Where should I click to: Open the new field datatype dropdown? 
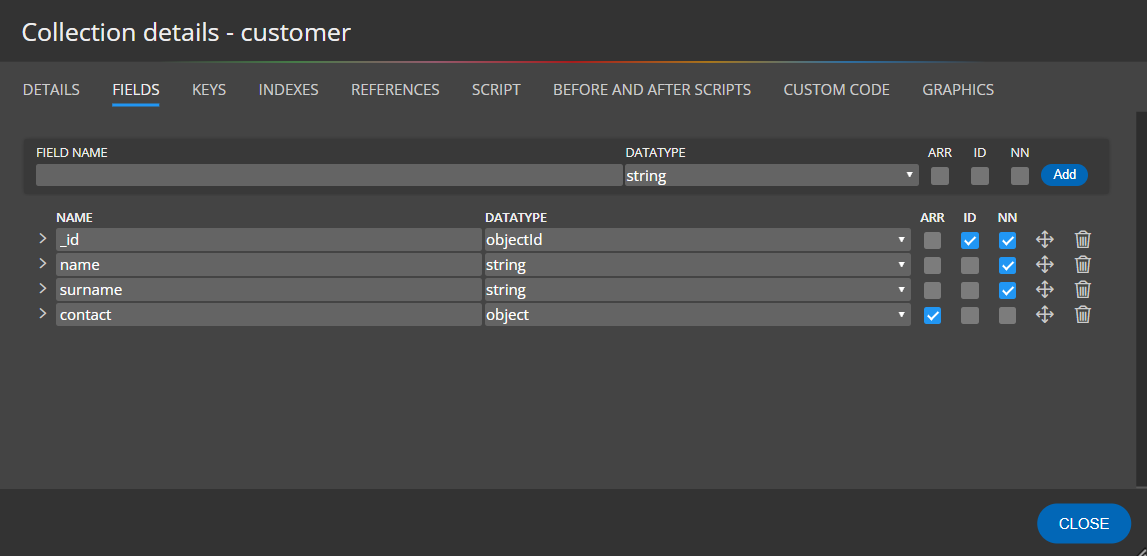pos(771,176)
